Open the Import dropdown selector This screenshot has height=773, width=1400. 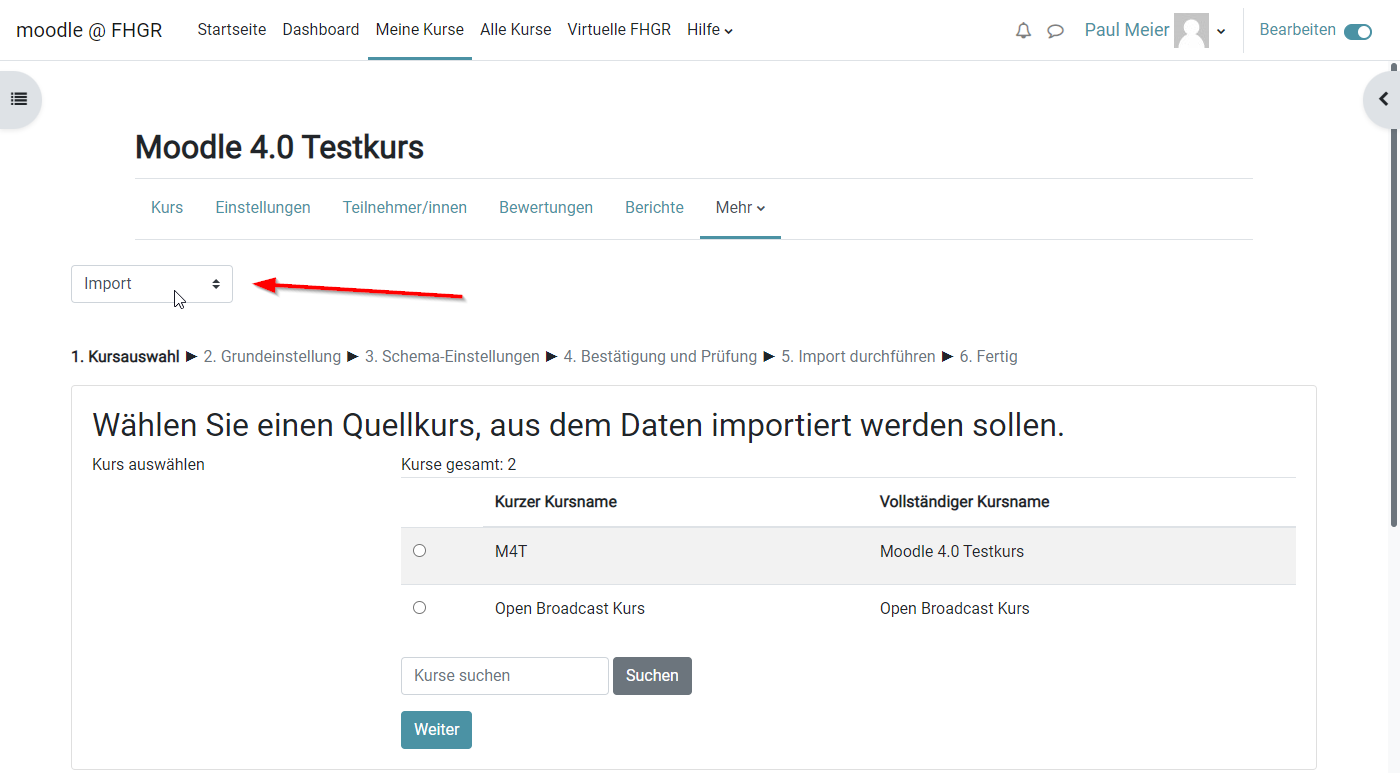pos(152,284)
